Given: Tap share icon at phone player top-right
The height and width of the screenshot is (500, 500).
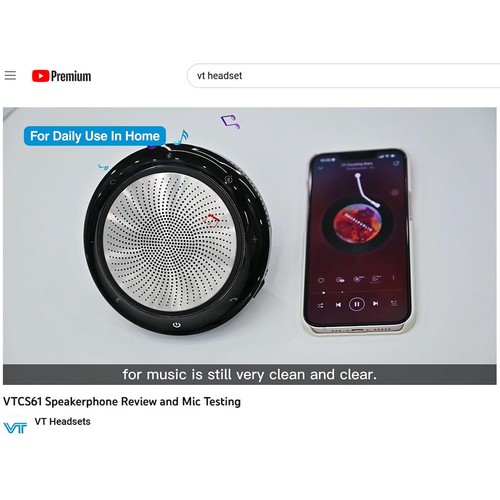Looking at the screenshot, I should (396, 163).
